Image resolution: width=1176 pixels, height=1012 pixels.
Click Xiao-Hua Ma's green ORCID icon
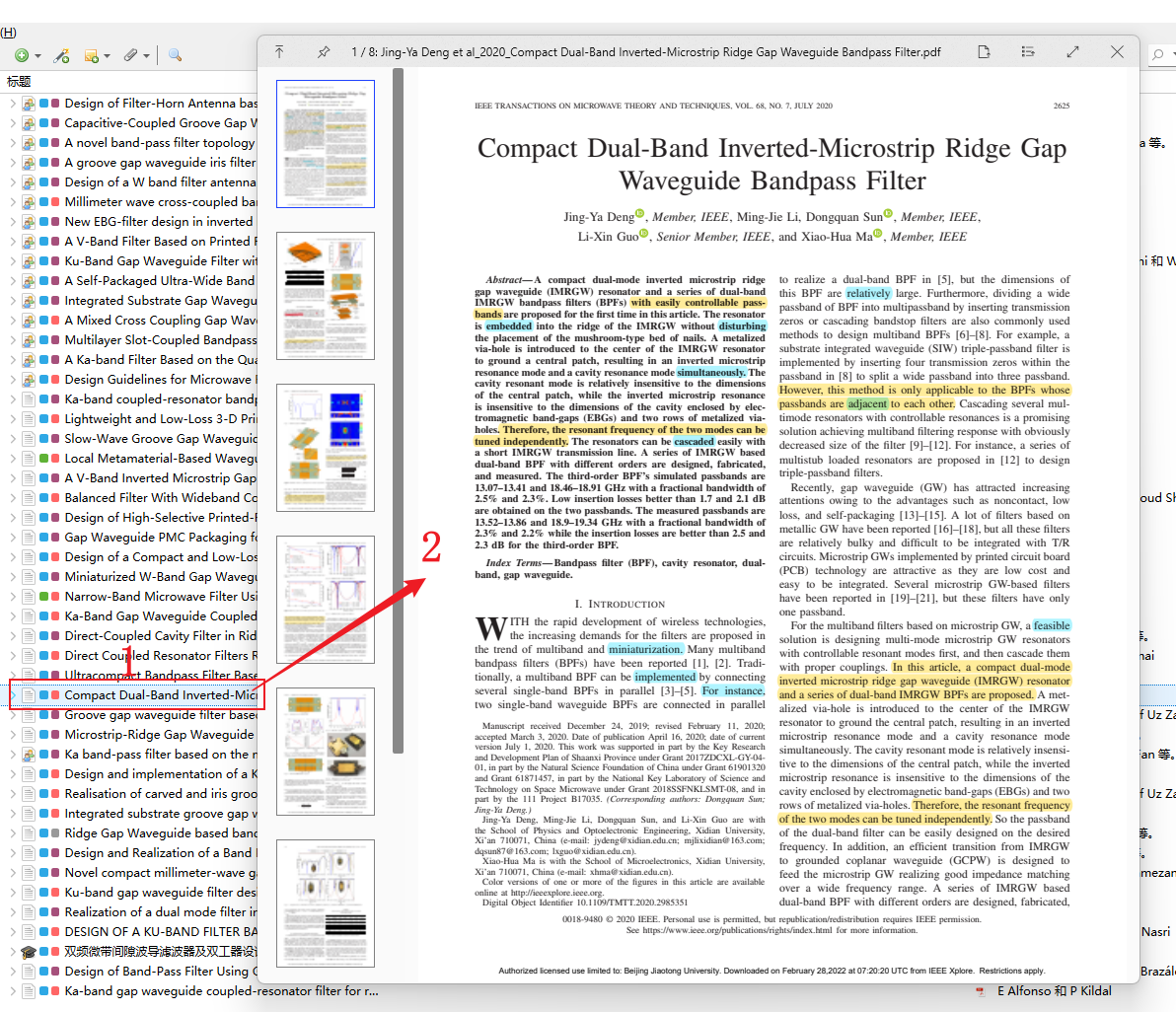[878, 233]
